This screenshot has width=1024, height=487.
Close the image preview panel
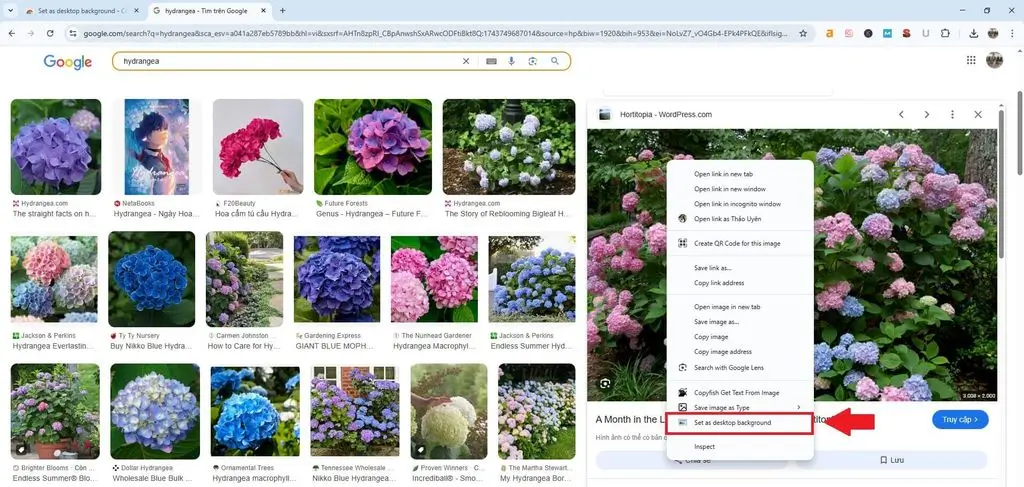(x=978, y=114)
